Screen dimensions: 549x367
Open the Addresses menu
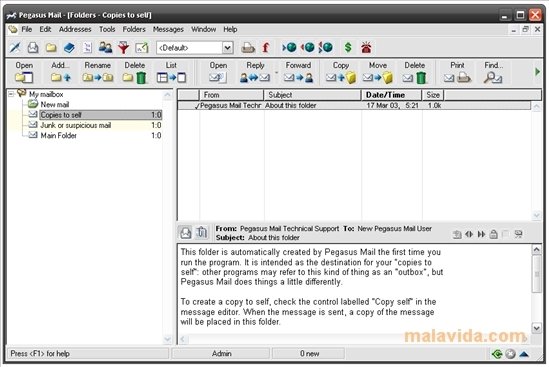click(x=75, y=29)
